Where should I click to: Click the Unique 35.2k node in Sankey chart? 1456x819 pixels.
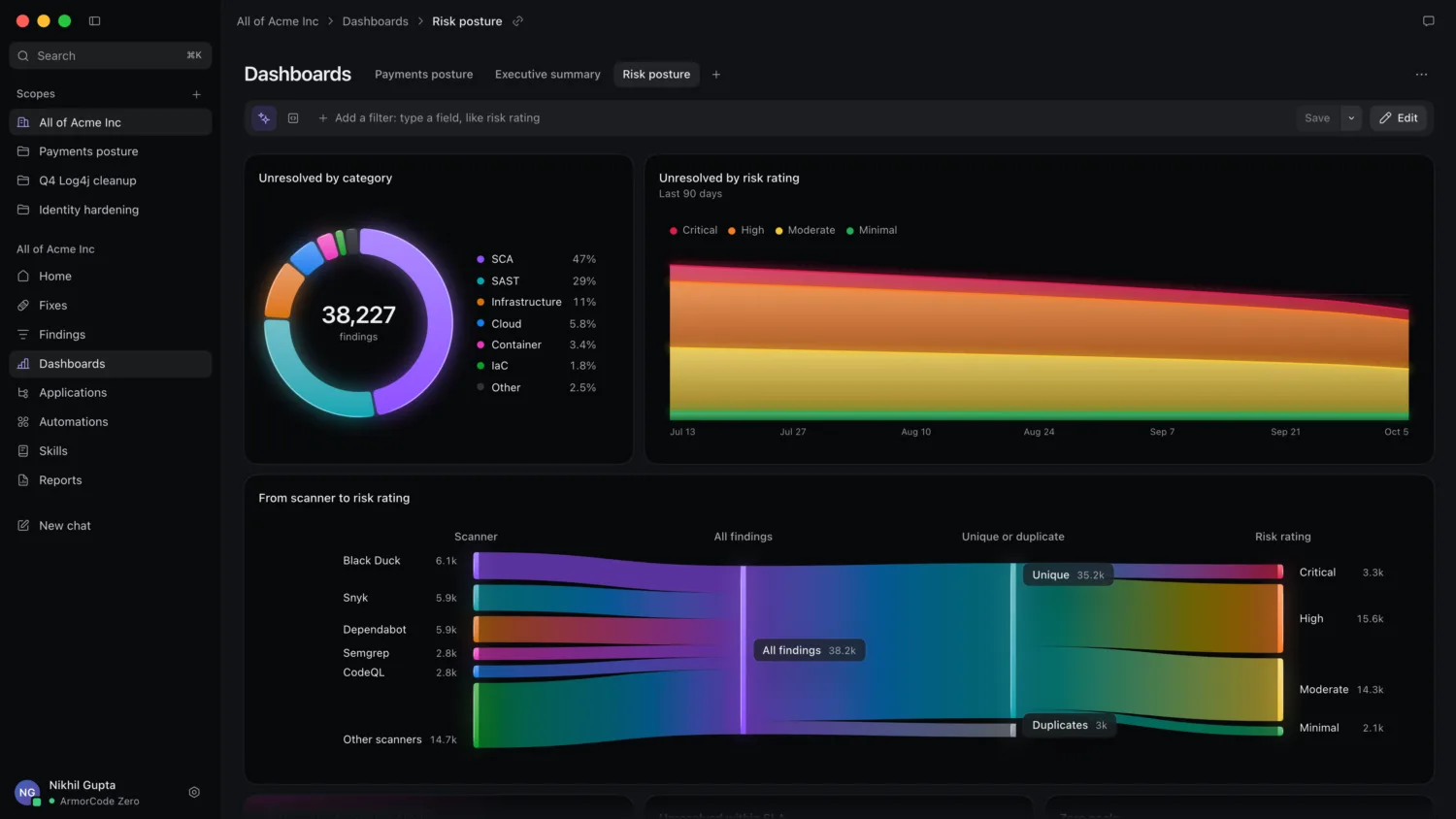[x=1068, y=575]
